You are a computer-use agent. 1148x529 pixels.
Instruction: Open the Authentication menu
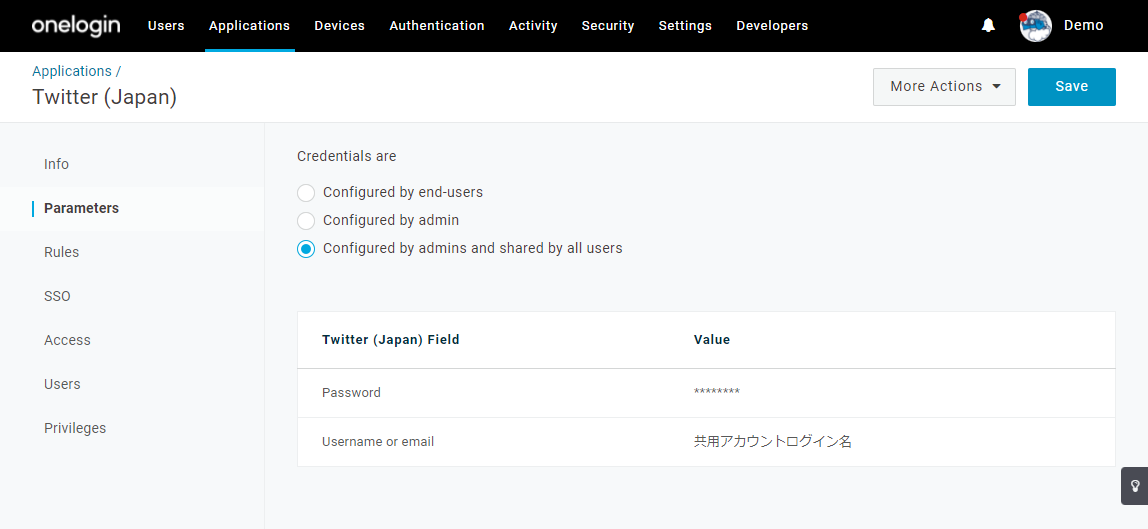tap(436, 26)
